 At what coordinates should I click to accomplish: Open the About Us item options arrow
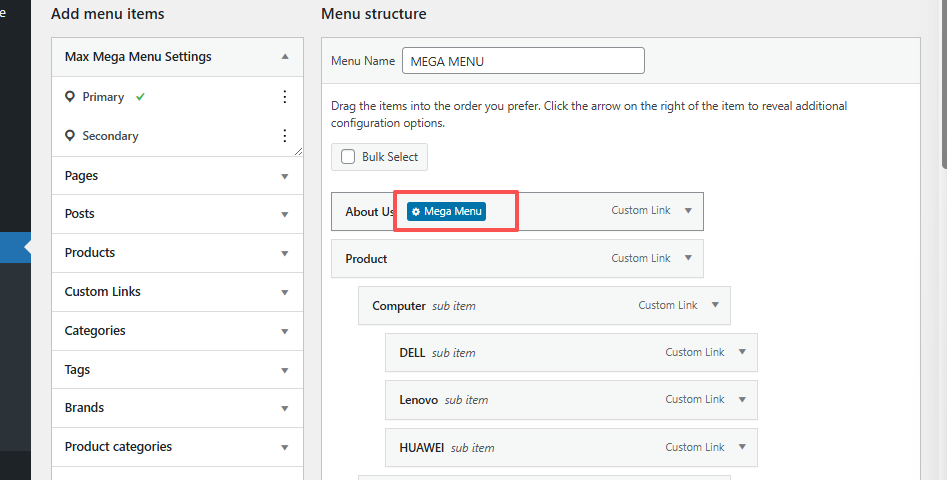click(x=688, y=211)
